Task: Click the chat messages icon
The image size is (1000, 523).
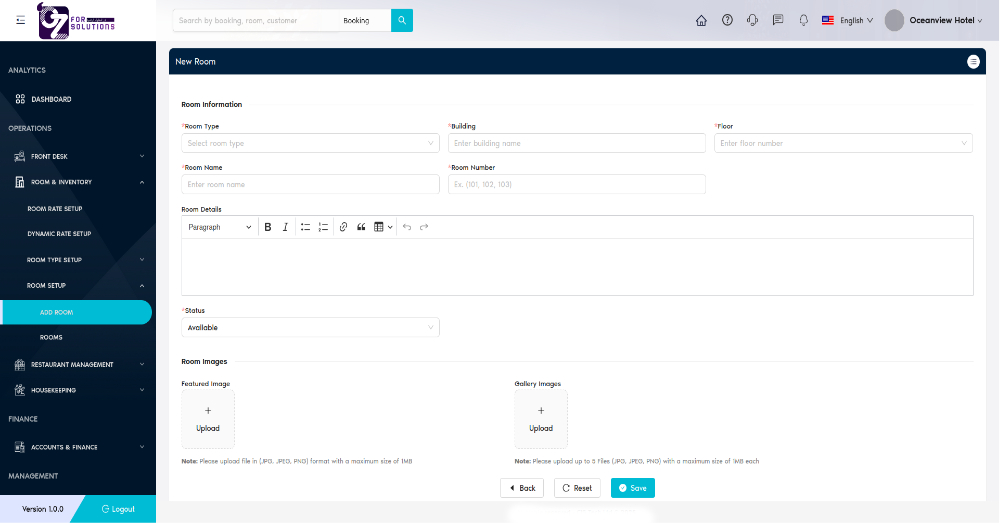Action: click(x=778, y=20)
